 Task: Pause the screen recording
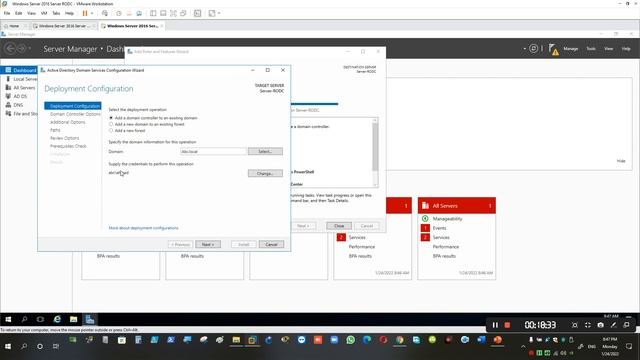coord(495,325)
